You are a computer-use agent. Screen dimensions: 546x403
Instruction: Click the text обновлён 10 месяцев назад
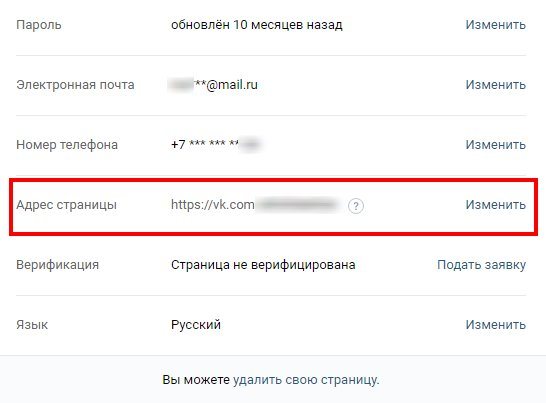tap(257, 25)
